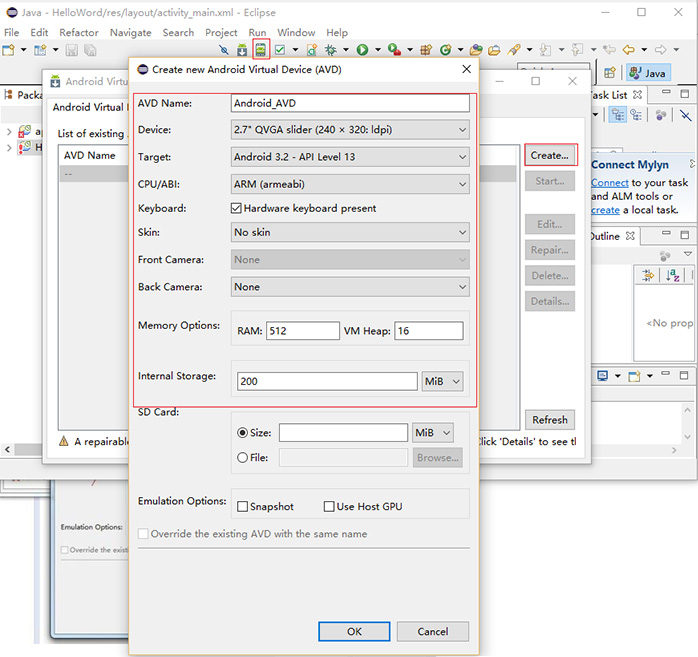Open the Skin selection dropdown
Viewport: 698px width, 657px height.
[x=349, y=233]
